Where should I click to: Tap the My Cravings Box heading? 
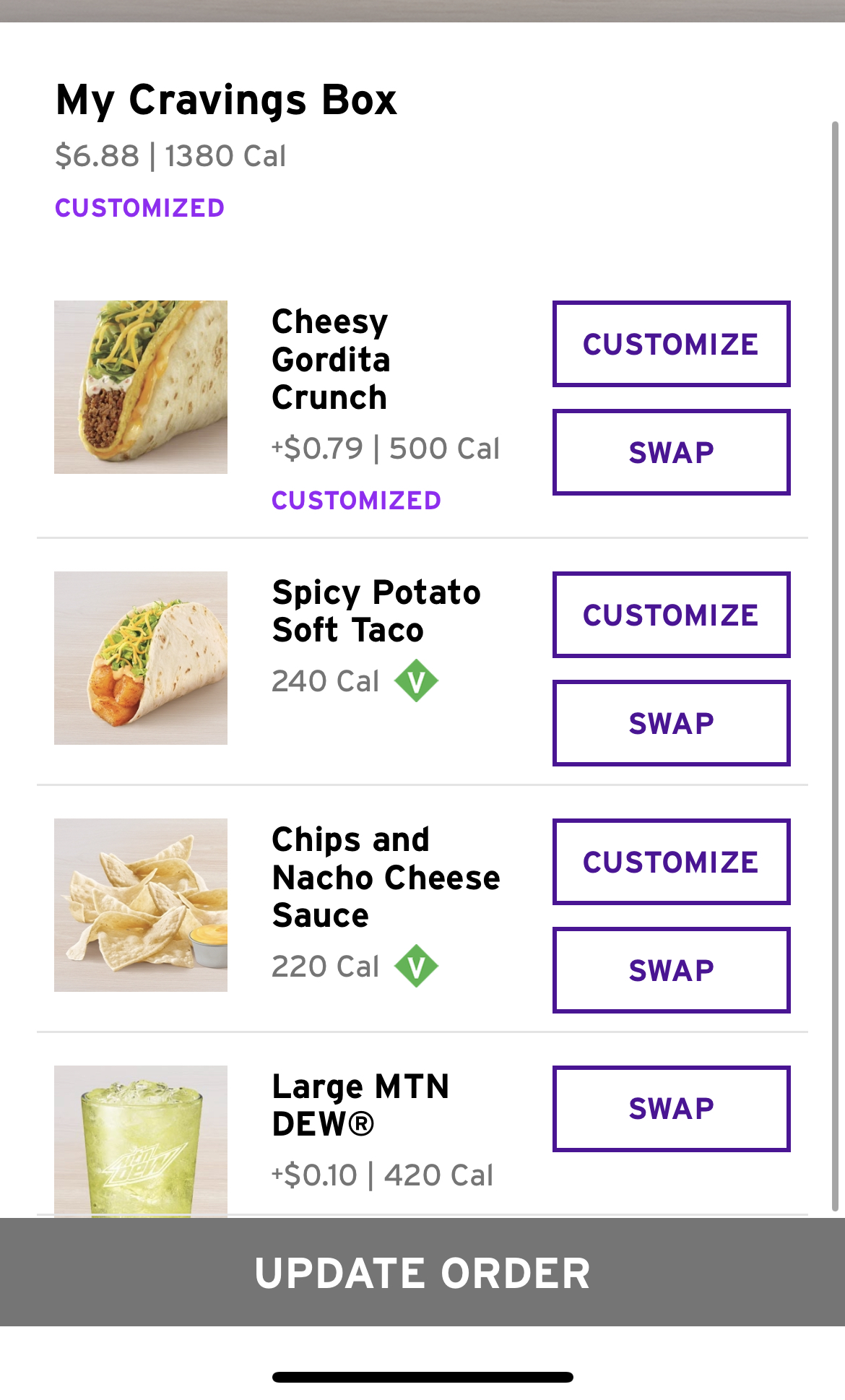click(226, 100)
